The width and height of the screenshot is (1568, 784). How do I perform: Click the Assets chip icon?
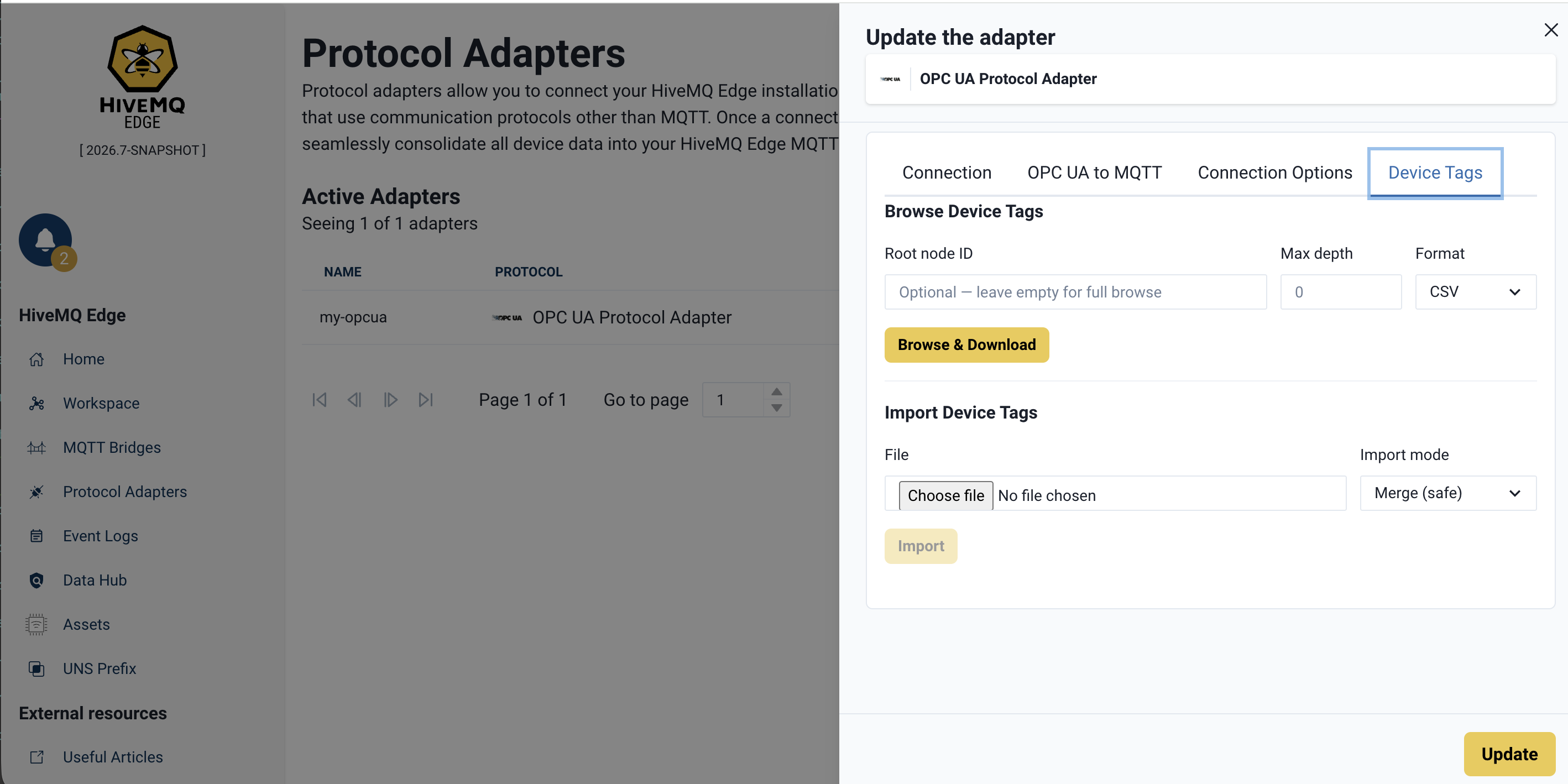[36, 625]
